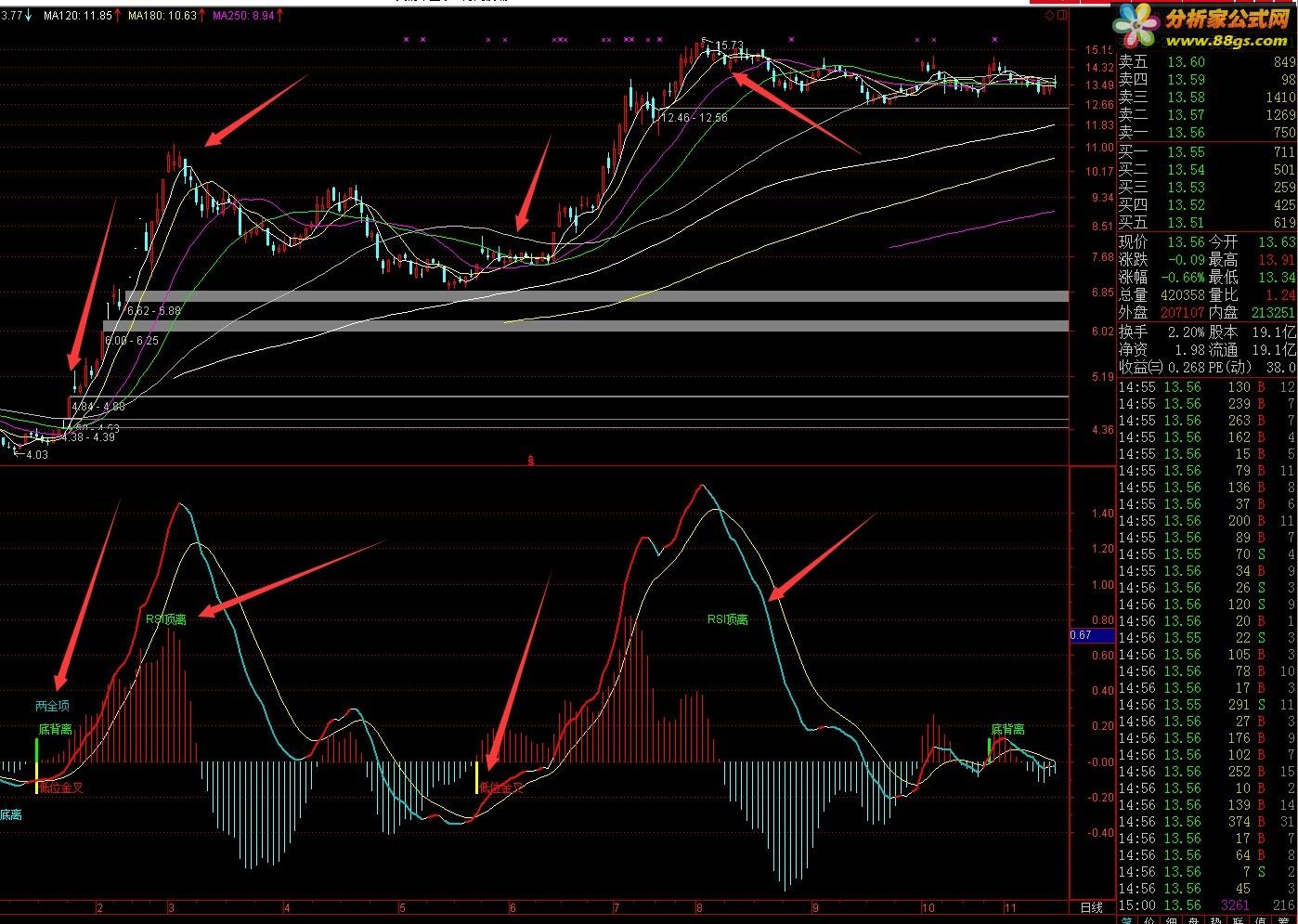Click the MA250: 8.94 indicator label
The height and width of the screenshot is (924, 1298).
click(x=243, y=16)
